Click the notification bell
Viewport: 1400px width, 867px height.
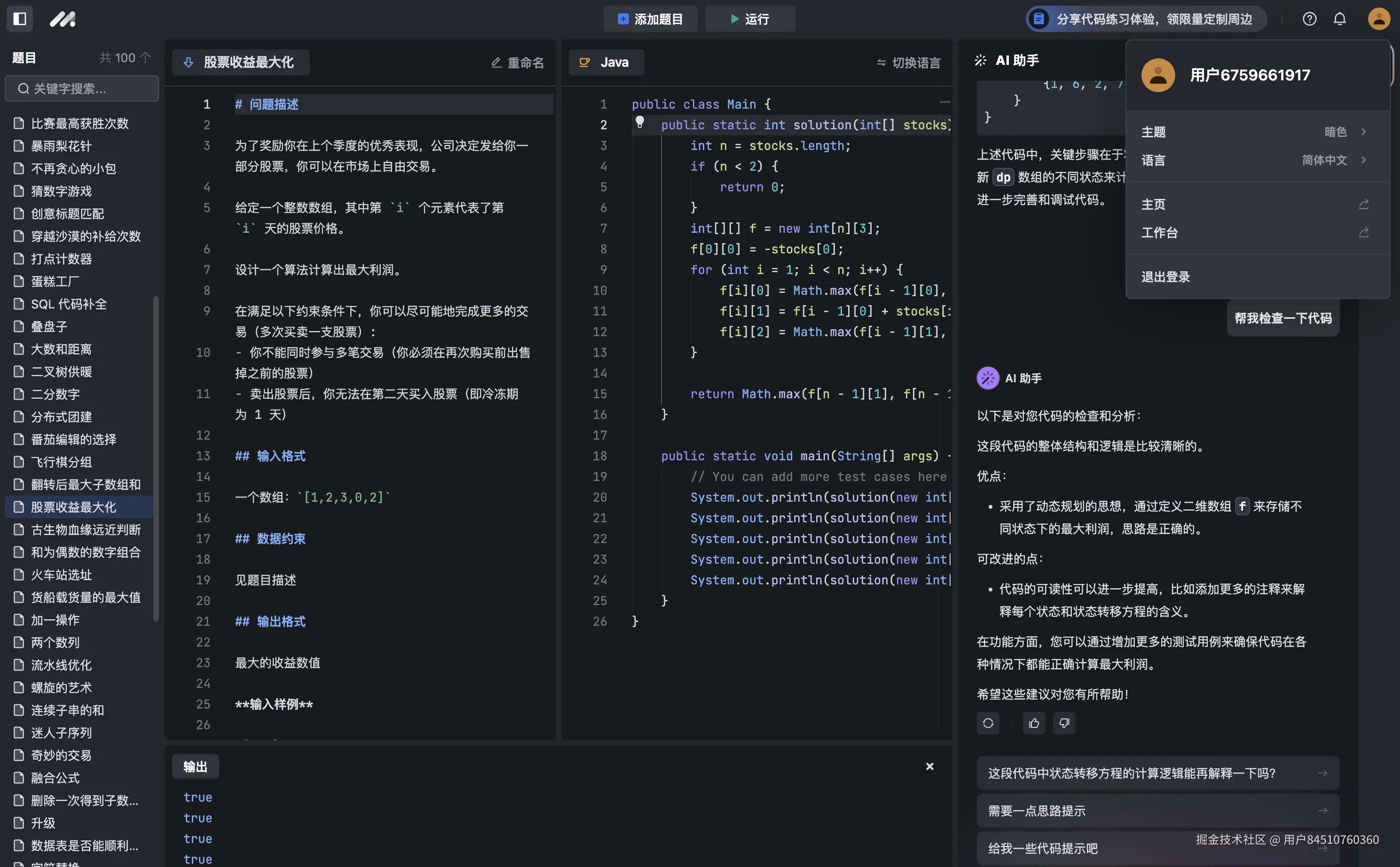[x=1340, y=19]
